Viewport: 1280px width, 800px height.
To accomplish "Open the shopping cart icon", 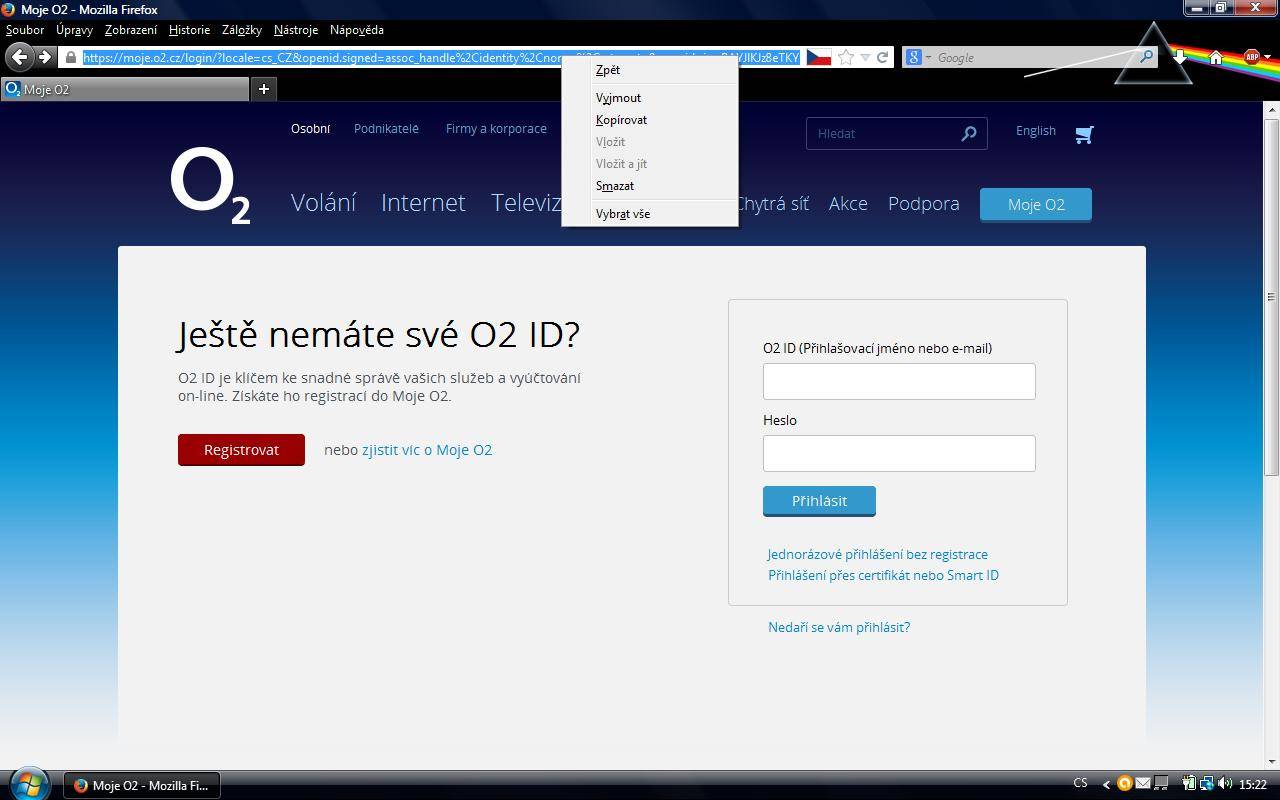I will coord(1084,134).
